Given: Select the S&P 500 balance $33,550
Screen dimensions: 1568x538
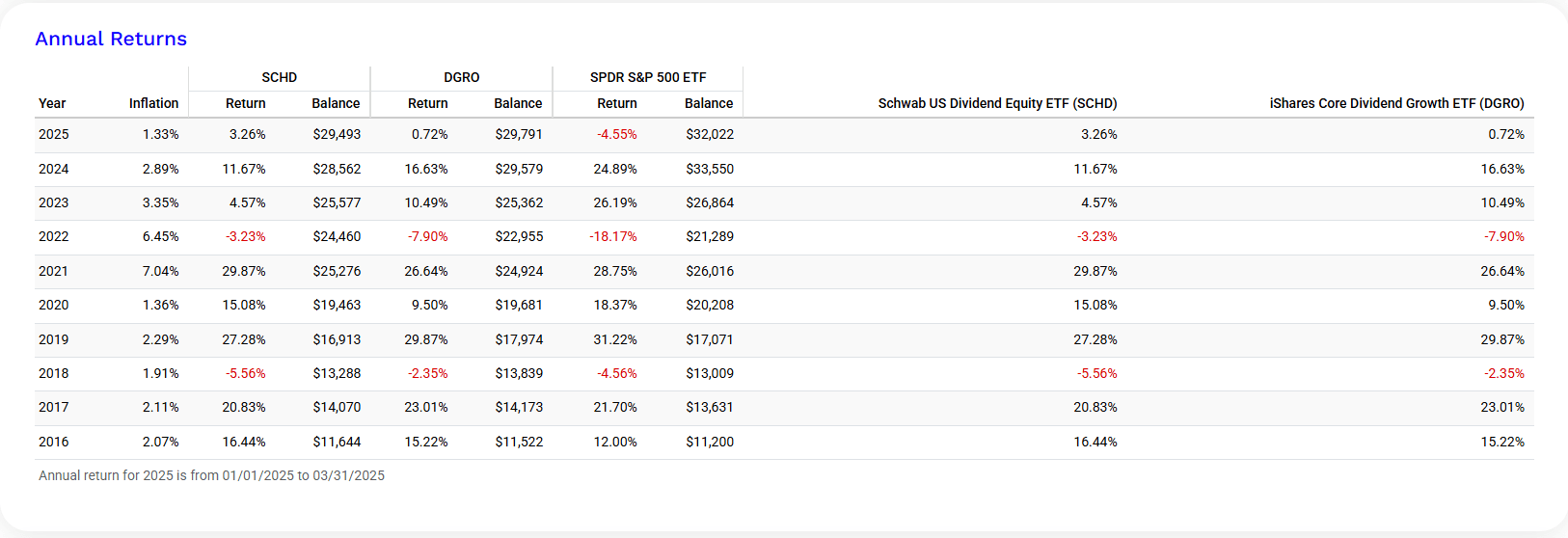Looking at the screenshot, I should click(710, 169).
